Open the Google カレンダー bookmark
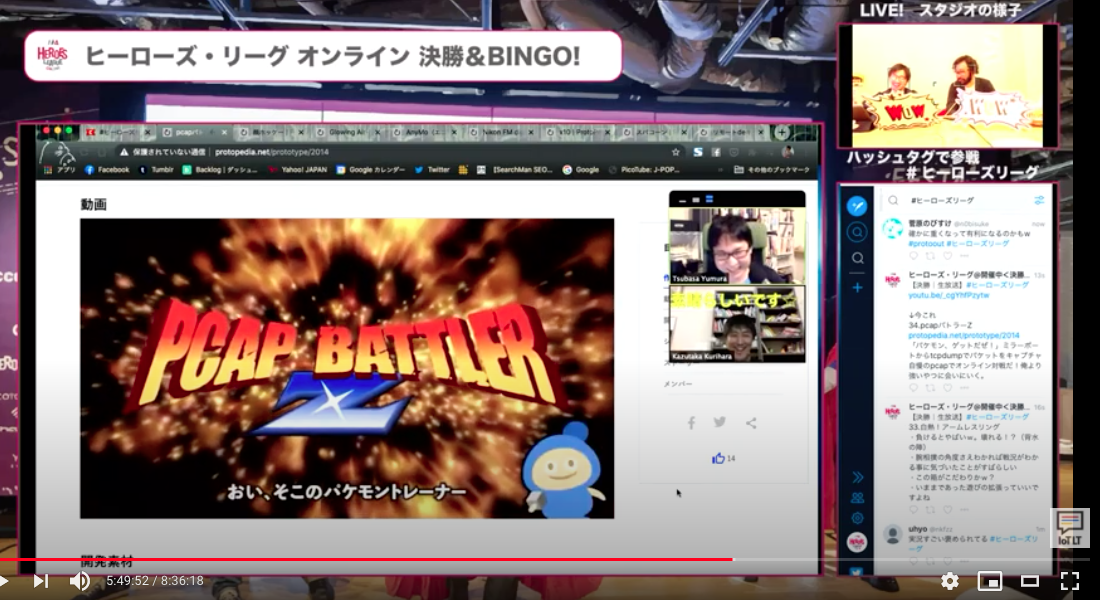This screenshot has height=600, width=1100. click(x=370, y=170)
